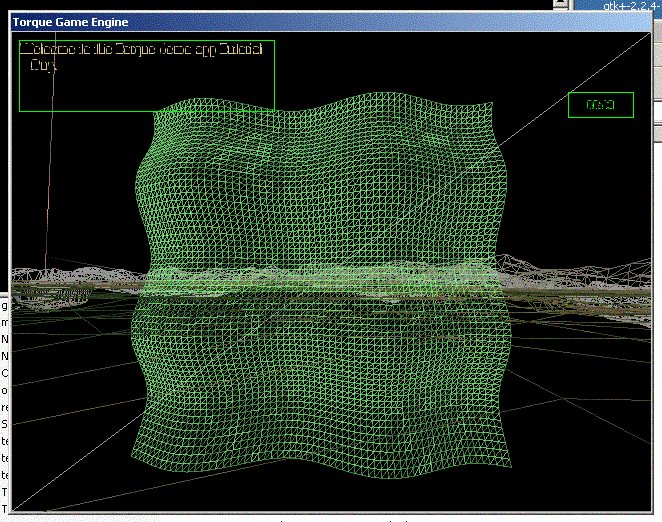662x522 pixels.
Task: Click the small green counter box
Action: click(x=600, y=104)
